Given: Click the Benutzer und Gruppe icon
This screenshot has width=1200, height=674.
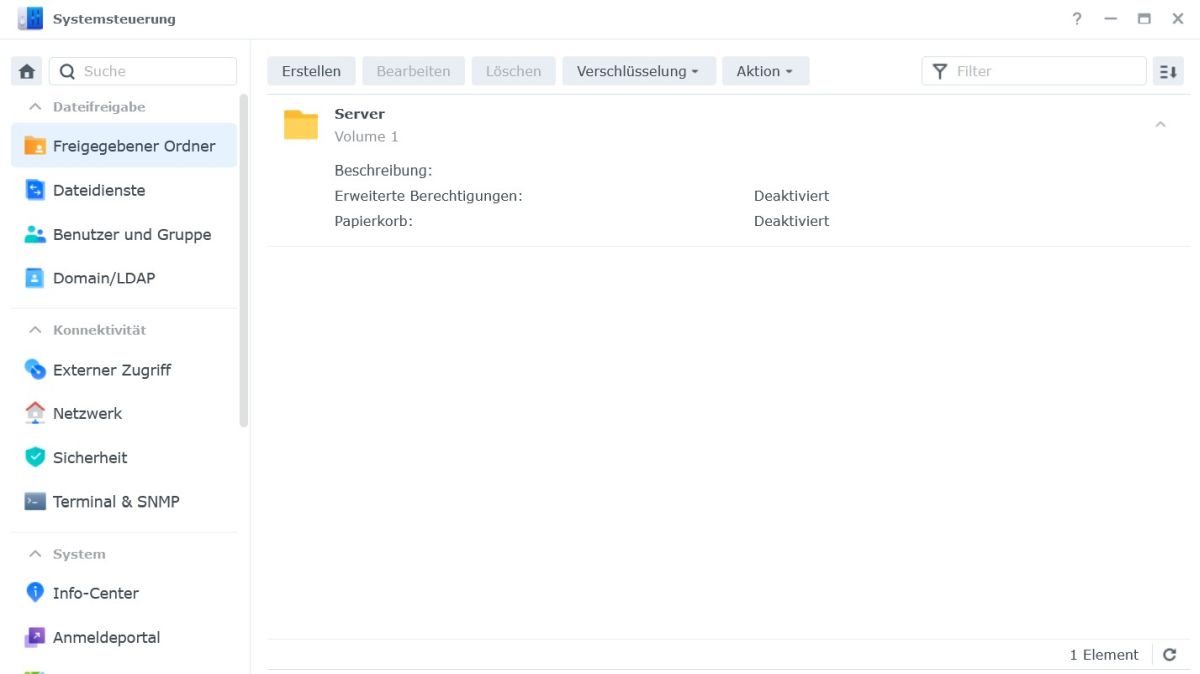Looking at the screenshot, I should (x=35, y=234).
